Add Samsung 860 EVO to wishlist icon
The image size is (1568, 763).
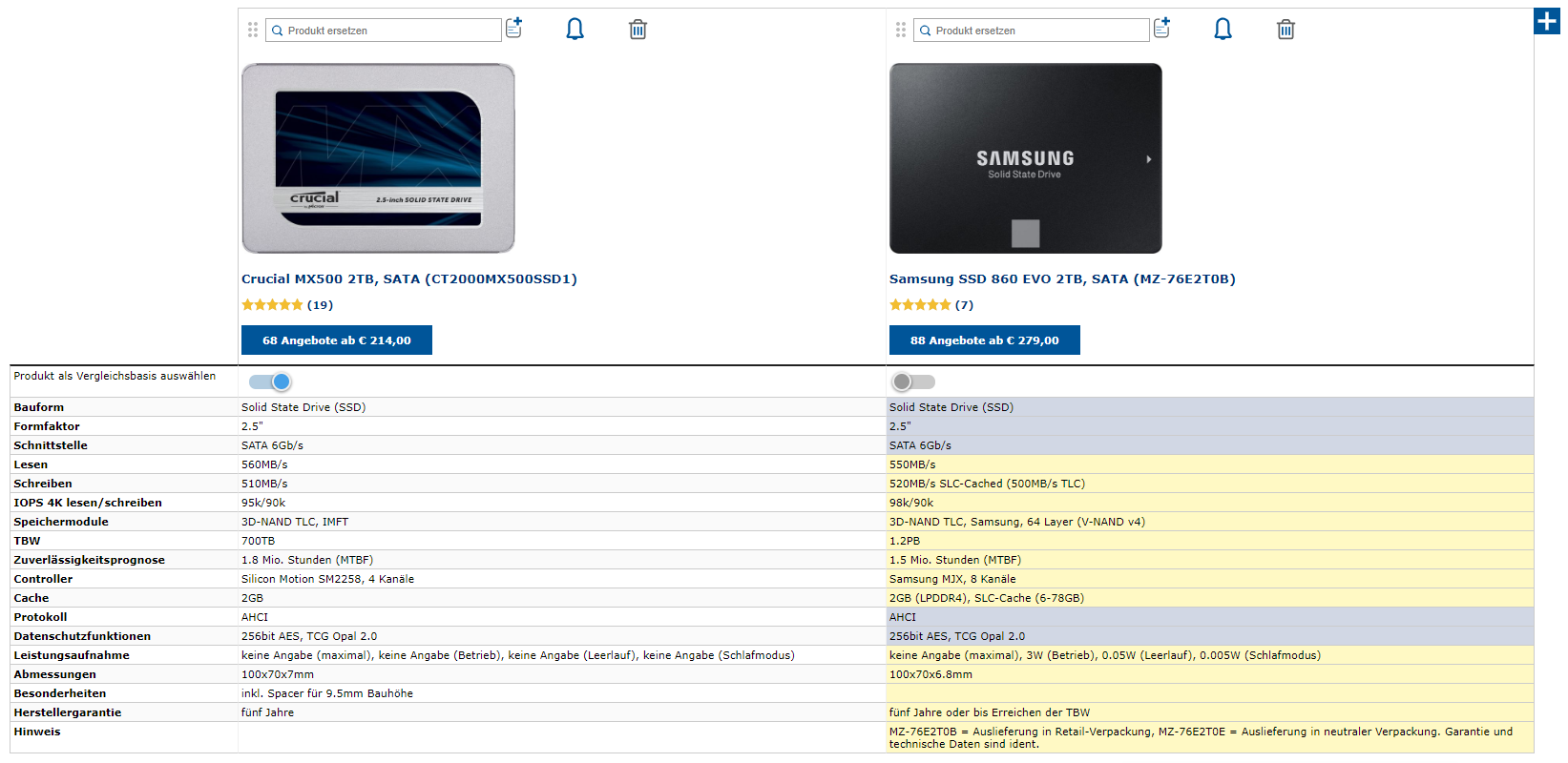click(1161, 28)
